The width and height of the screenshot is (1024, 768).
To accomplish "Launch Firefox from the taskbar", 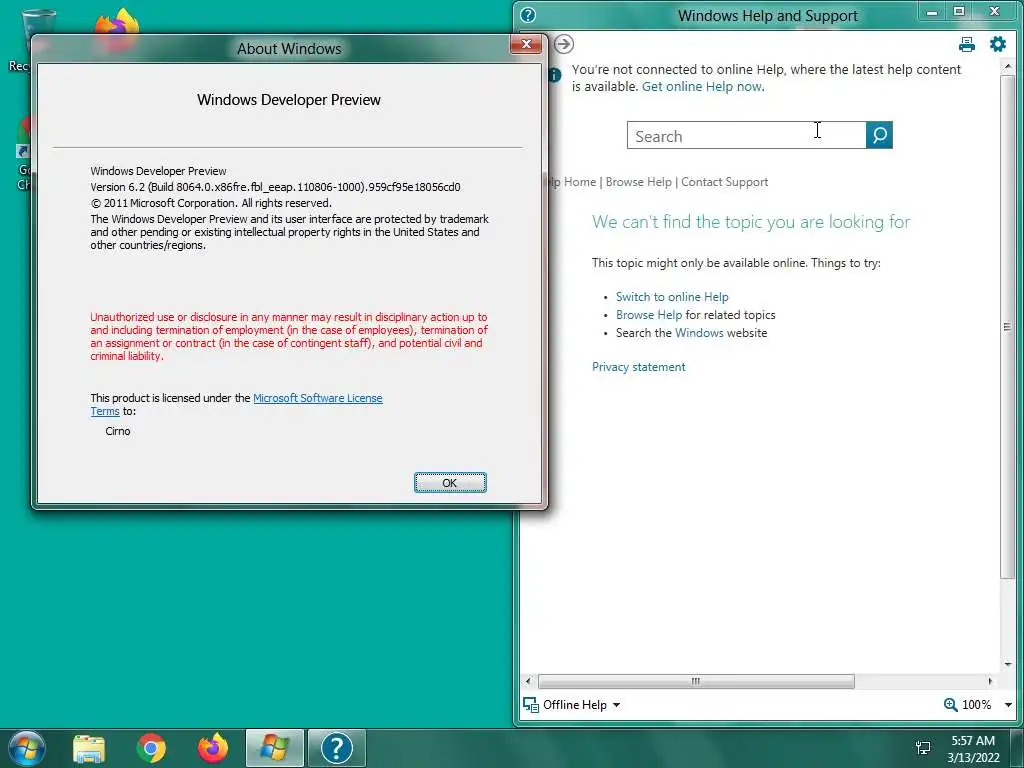I will coord(213,748).
